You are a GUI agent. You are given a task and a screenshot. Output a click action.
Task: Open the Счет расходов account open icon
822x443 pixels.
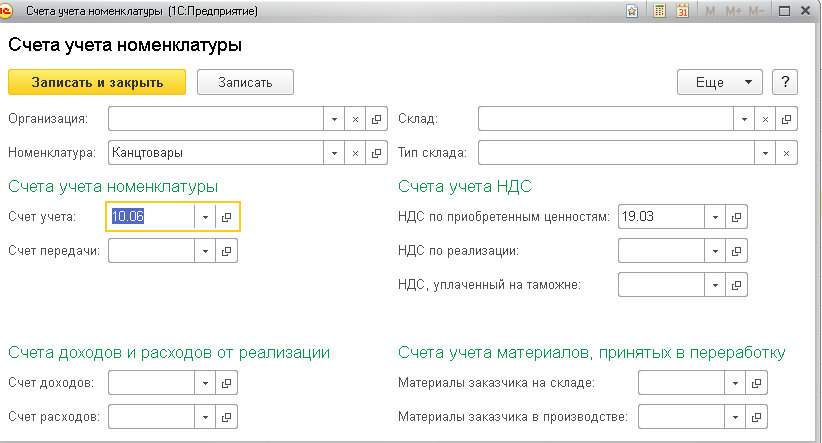226,417
